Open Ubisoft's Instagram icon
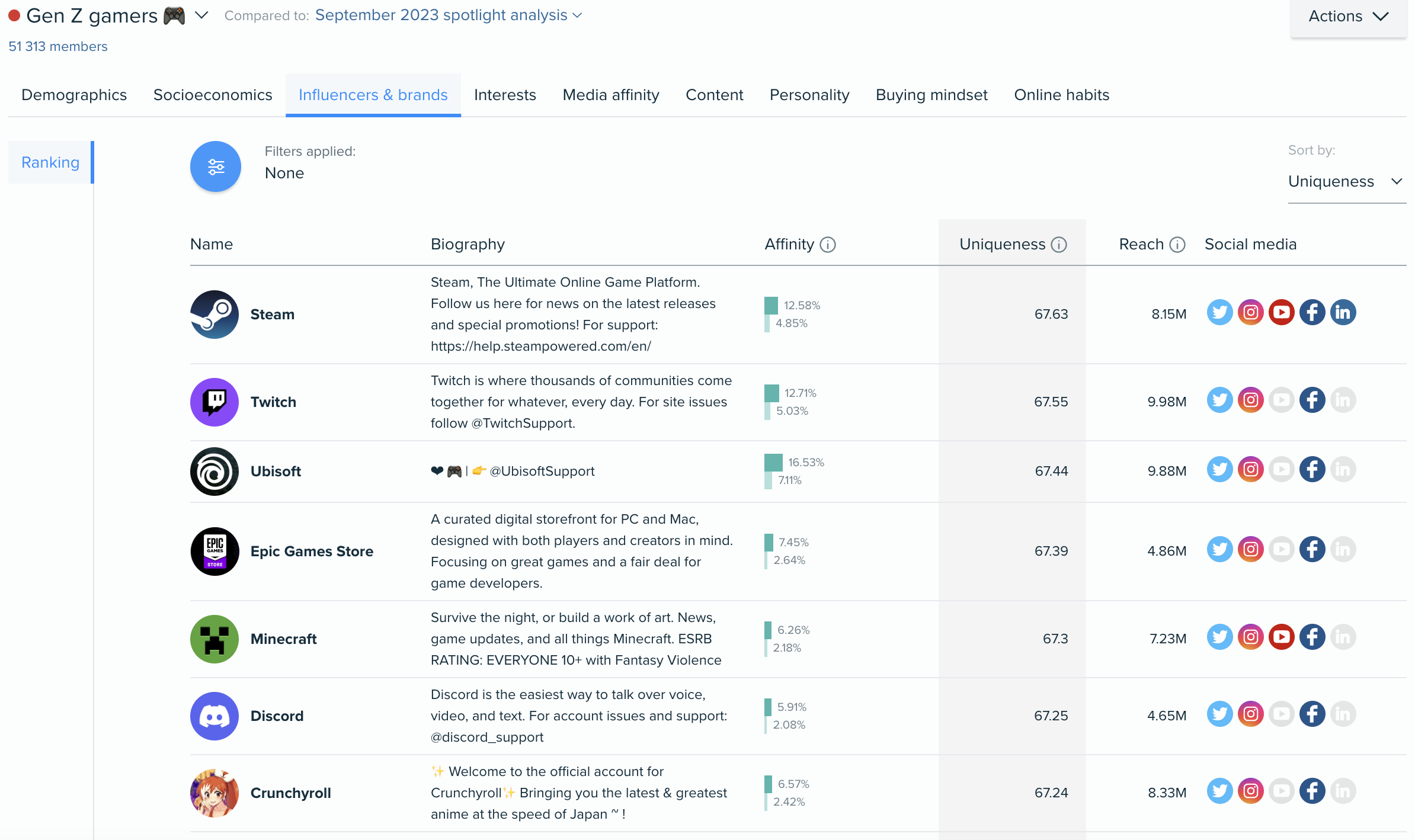This screenshot has width=1415, height=840. (1251, 469)
